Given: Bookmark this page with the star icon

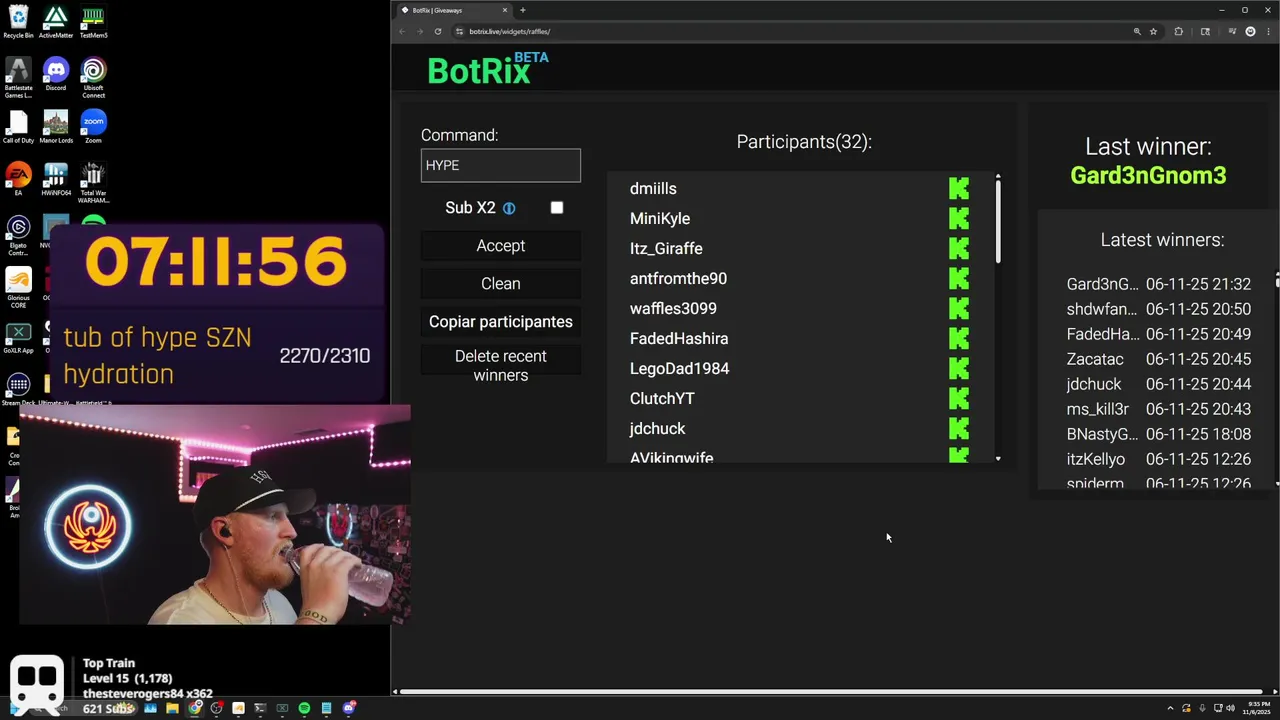Looking at the screenshot, I should click(x=1153, y=31).
